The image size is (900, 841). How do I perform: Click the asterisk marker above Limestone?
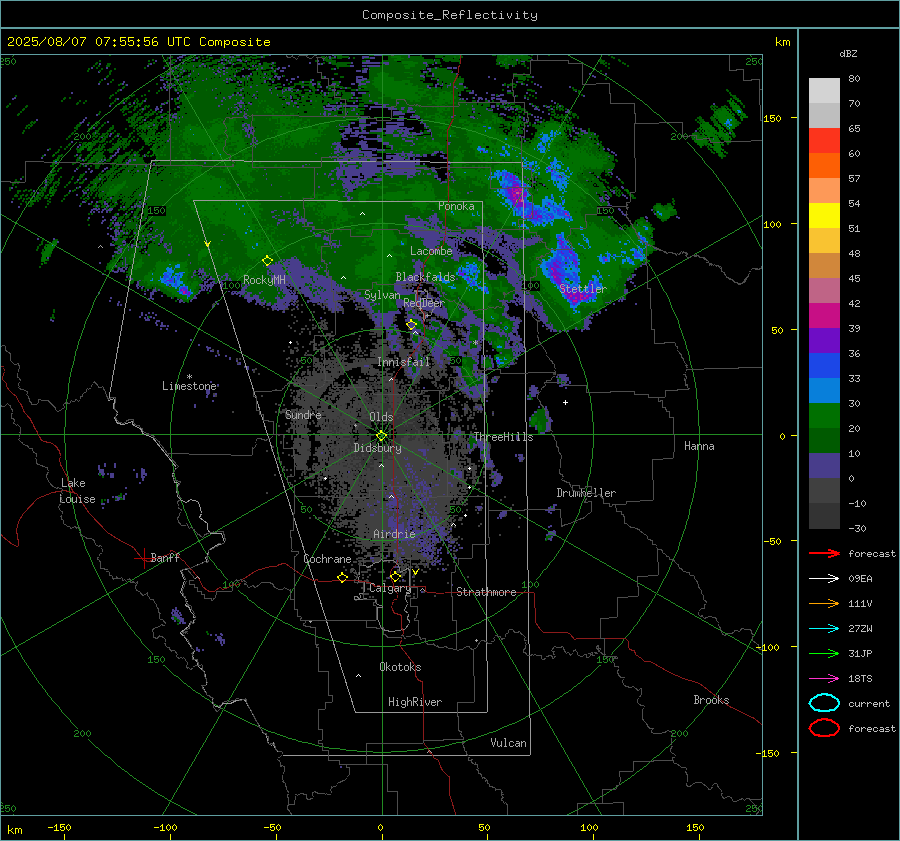point(189,377)
